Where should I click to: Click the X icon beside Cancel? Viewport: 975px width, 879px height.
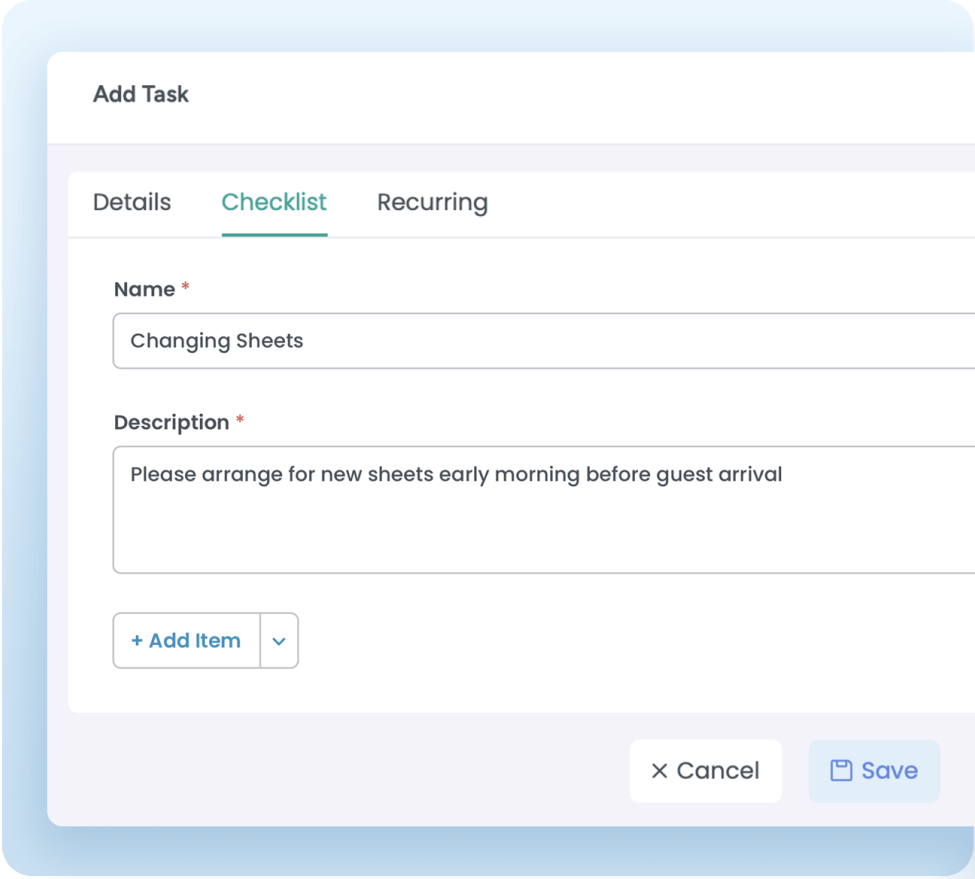pyautogui.click(x=659, y=771)
